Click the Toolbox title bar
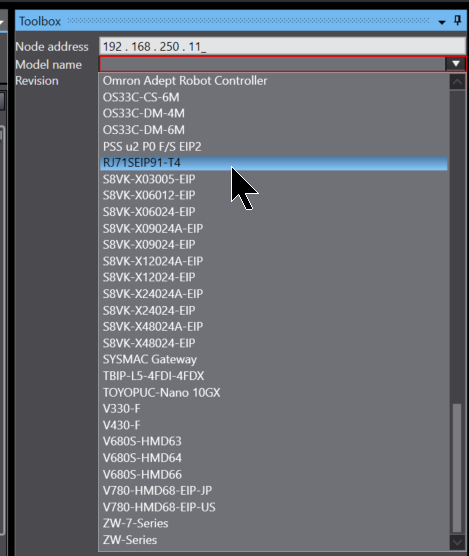 pos(241,21)
